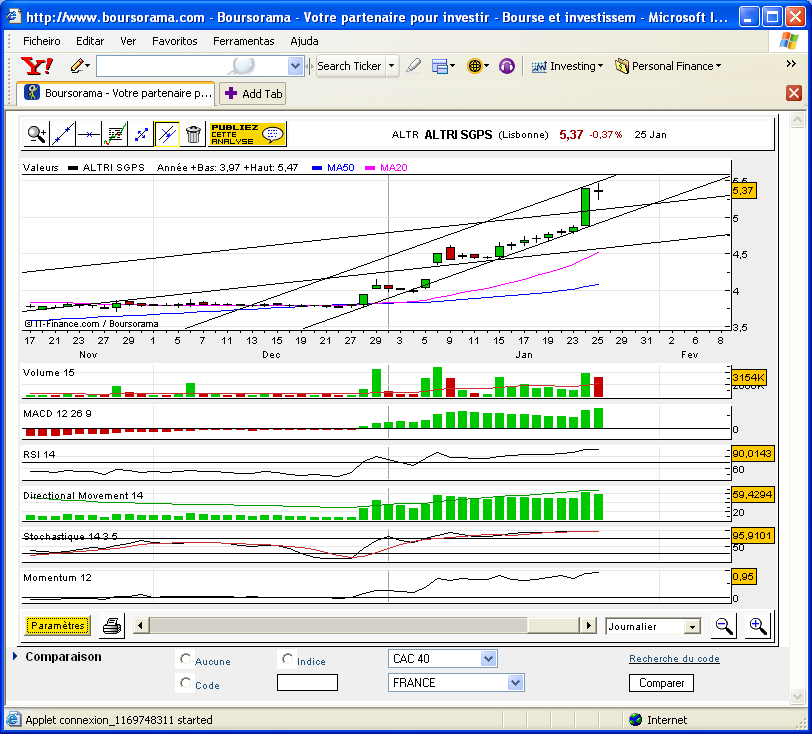Expand the Comparaison section arrow
This screenshot has width=812, height=734.
click(14, 656)
